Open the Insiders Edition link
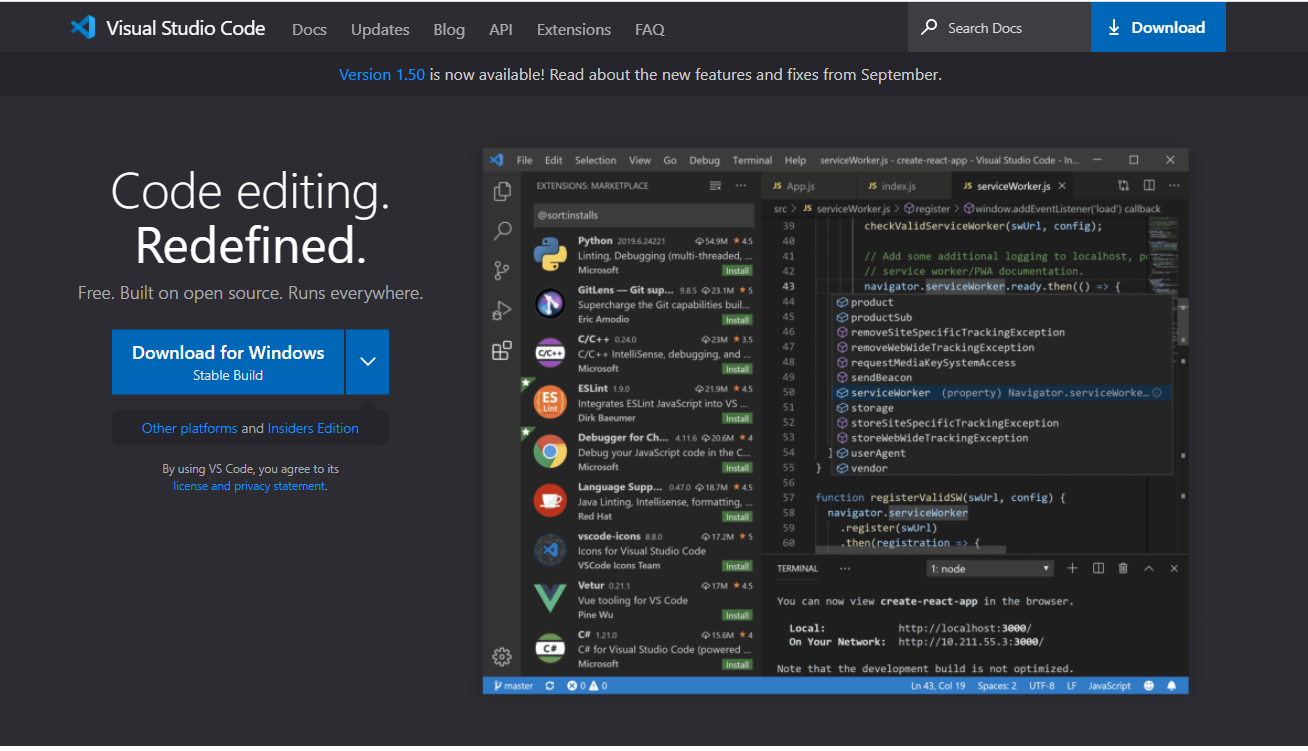This screenshot has height=751, width=1308. point(313,428)
